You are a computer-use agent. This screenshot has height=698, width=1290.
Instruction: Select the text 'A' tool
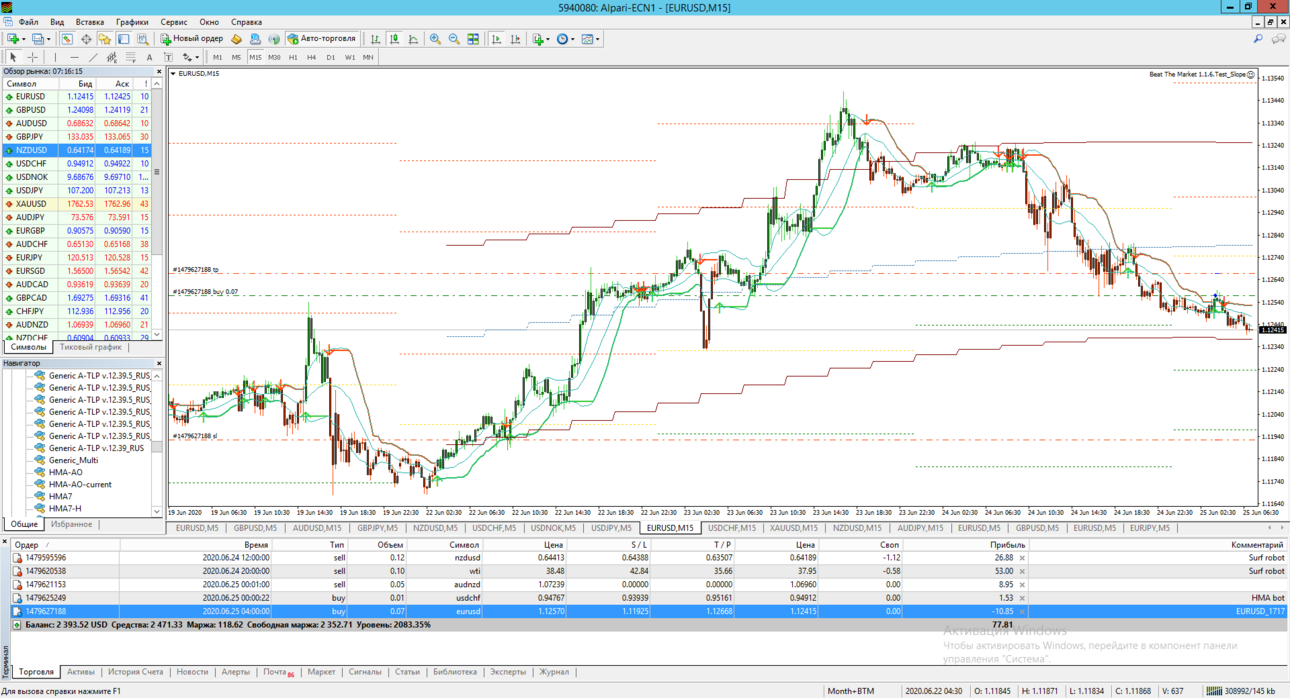[x=149, y=57]
